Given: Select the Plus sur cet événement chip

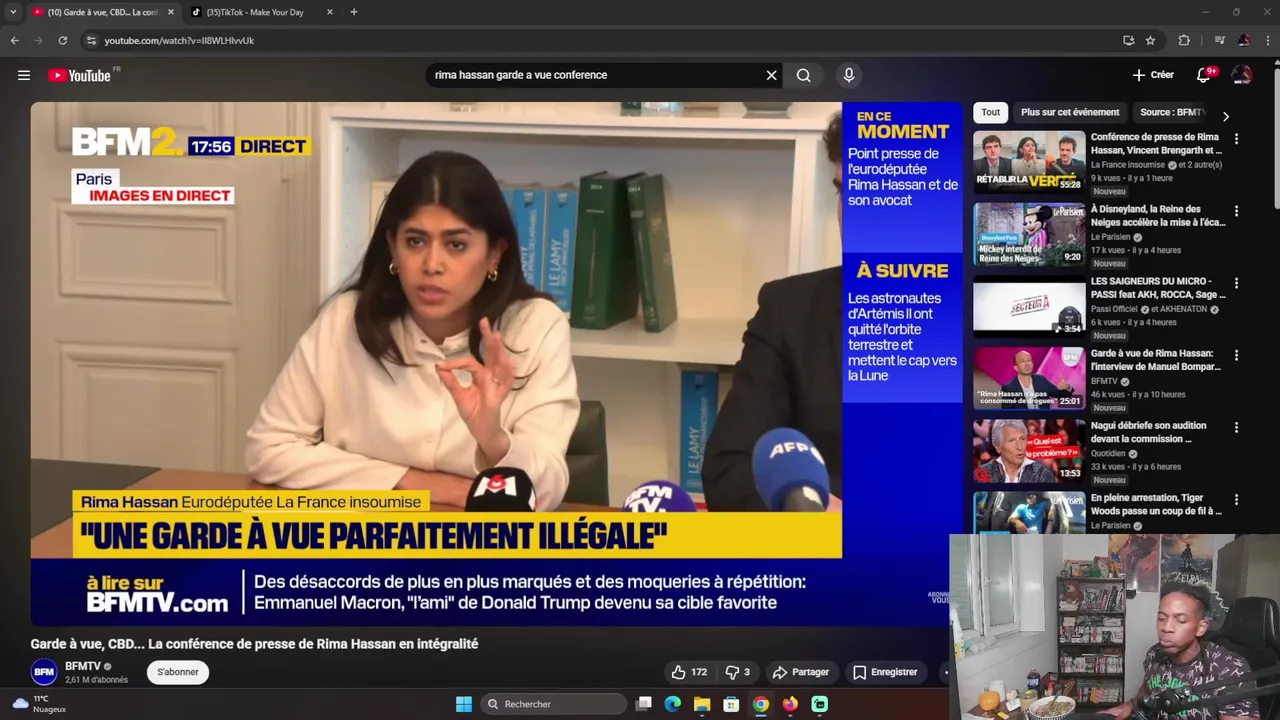Looking at the screenshot, I should pyautogui.click(x=1070, y=112).
